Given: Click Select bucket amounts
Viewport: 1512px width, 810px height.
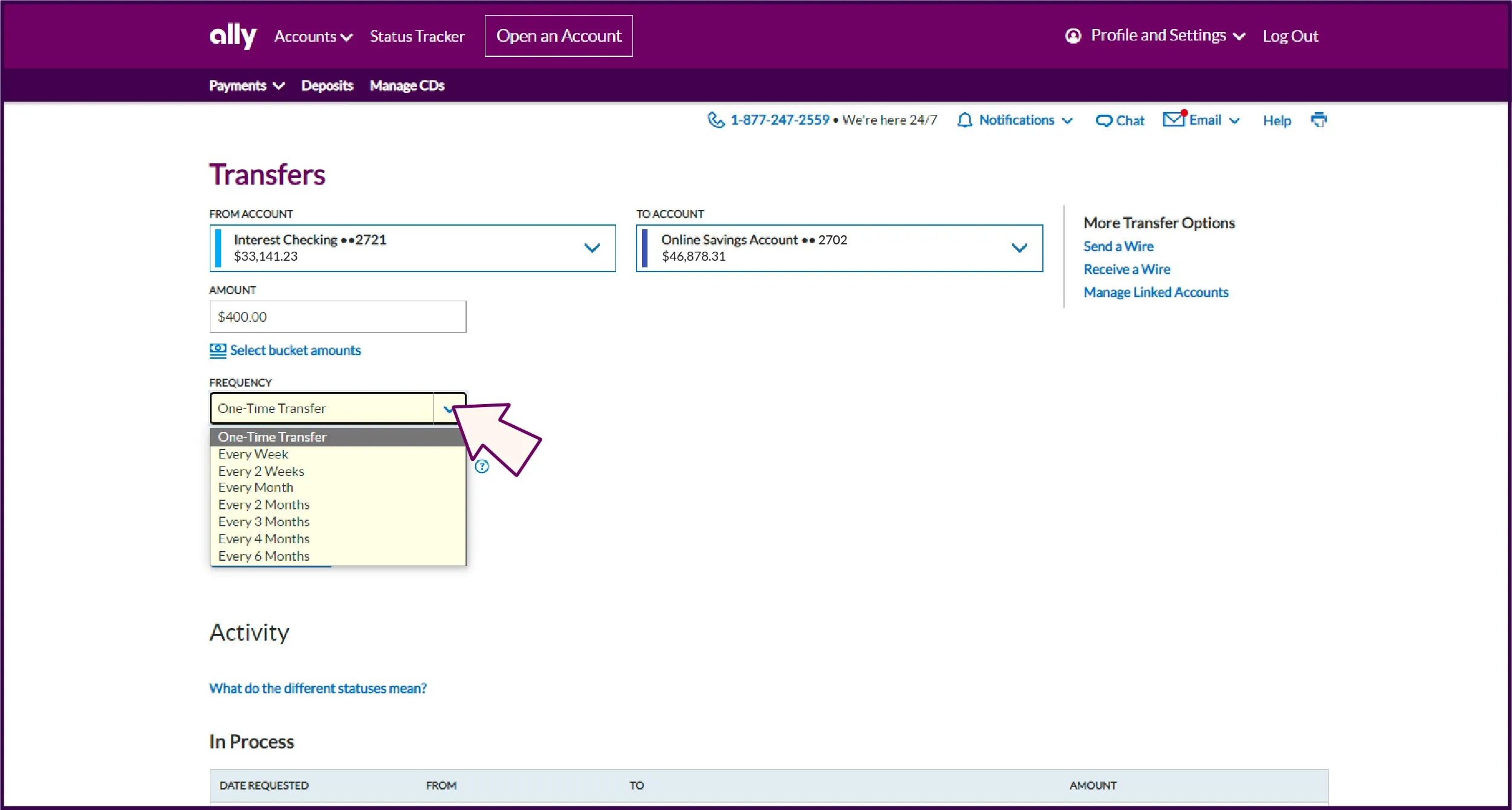Looking at the screenshot, I should pyautogui.click(x=294, y=350).
